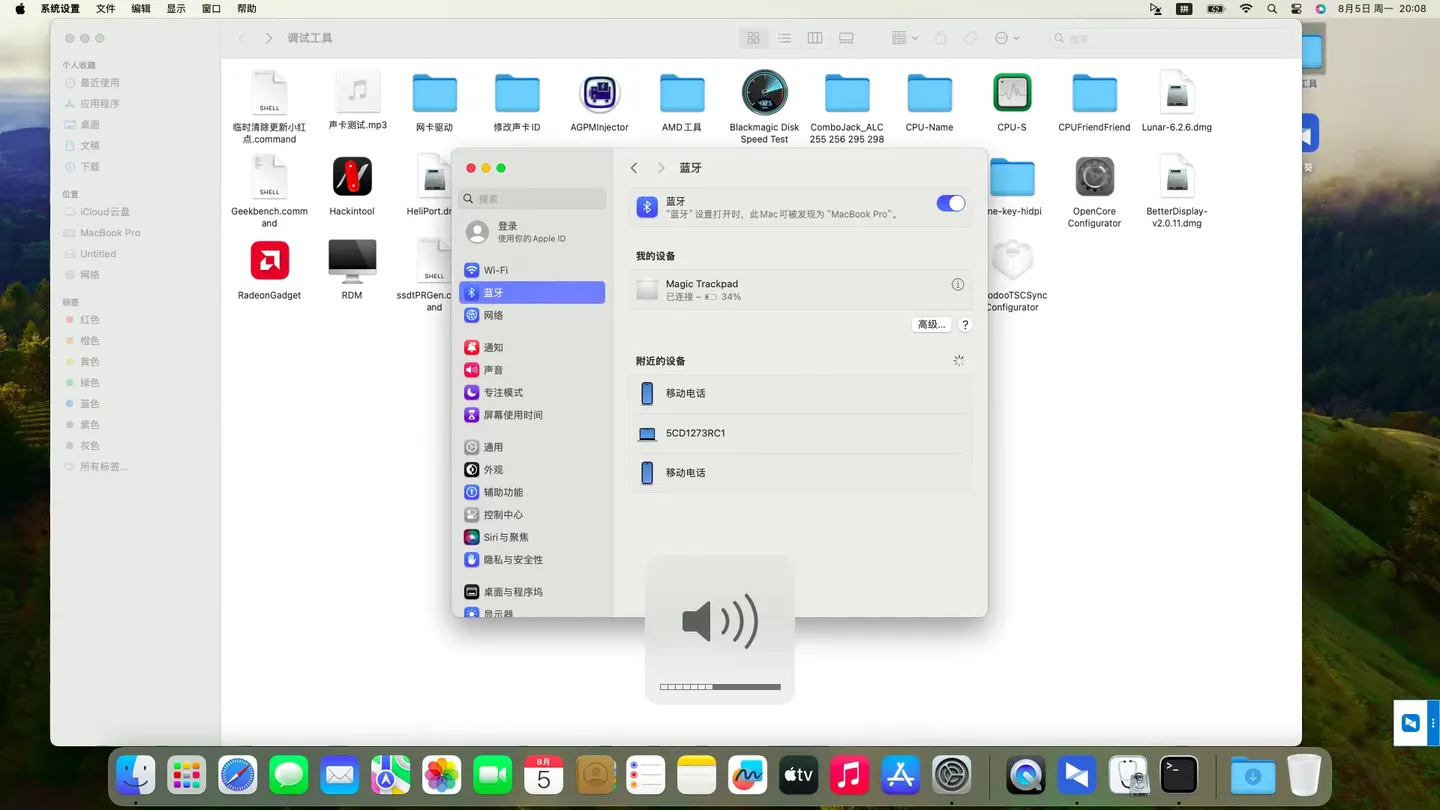Click the settings search field
Viewport: 1440px width, 810px height.
(x=533, y=199)
